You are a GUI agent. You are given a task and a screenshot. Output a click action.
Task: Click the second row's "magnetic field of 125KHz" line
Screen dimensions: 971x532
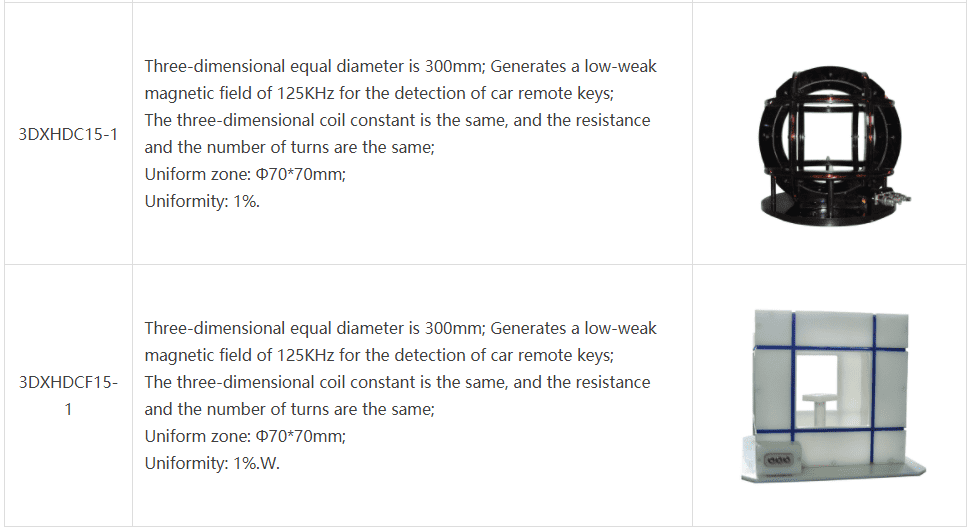click(x=379, y=355)
